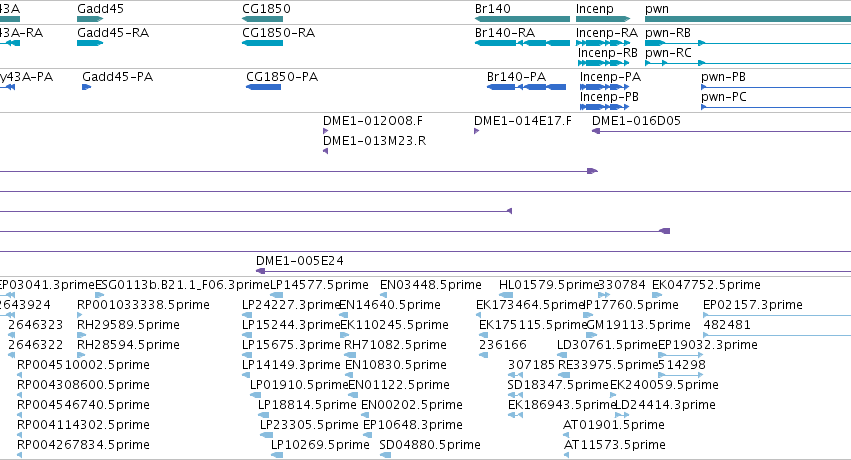Click the CG1850 gene span glyph
The width and height of the screenshot is (851, 460).
click(263, 19)
